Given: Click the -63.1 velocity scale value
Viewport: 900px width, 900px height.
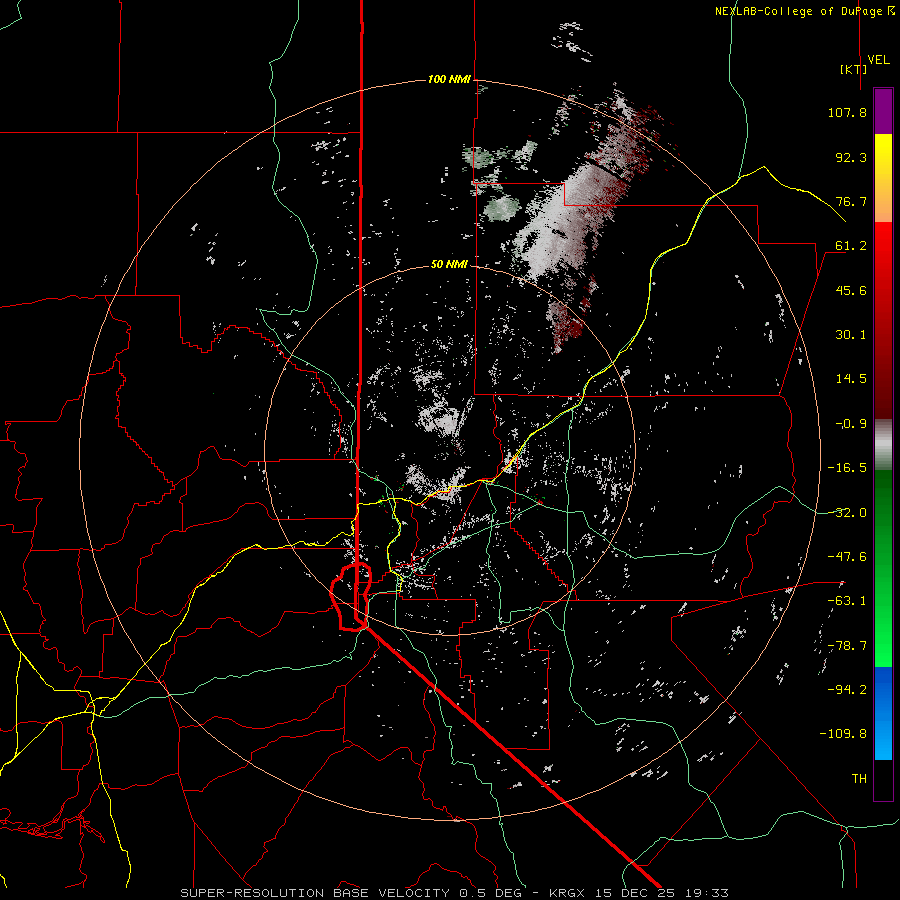Looking at the screenshot, I should tap(847, 601).
